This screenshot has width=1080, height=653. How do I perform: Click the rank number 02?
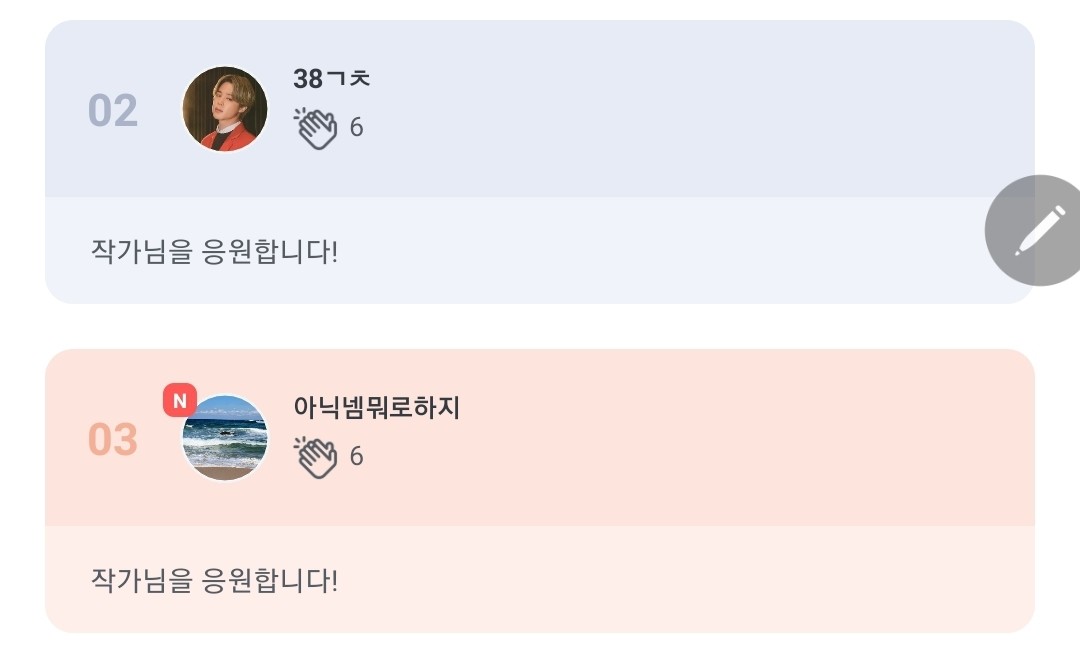point(113,110)
